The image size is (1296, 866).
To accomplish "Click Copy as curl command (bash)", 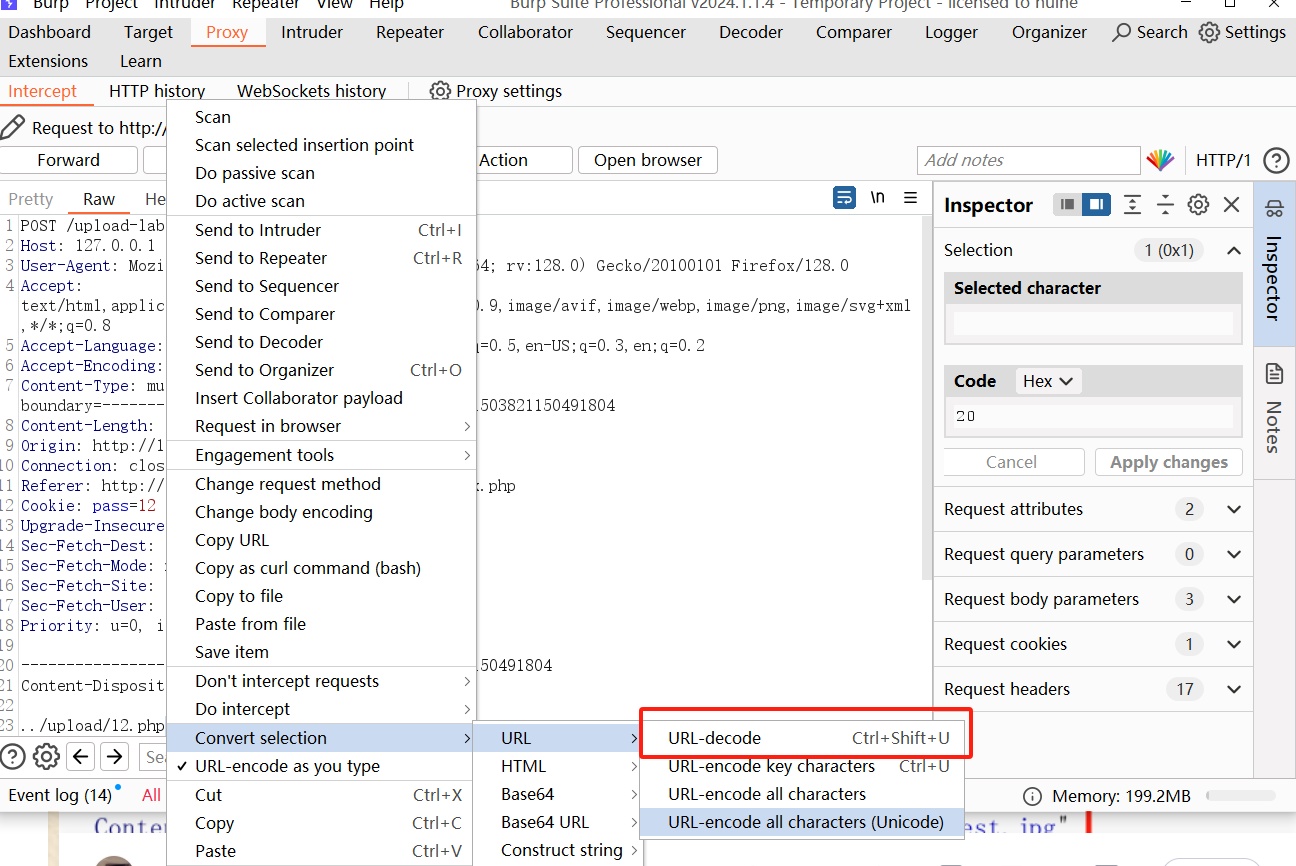I will 321,568.
